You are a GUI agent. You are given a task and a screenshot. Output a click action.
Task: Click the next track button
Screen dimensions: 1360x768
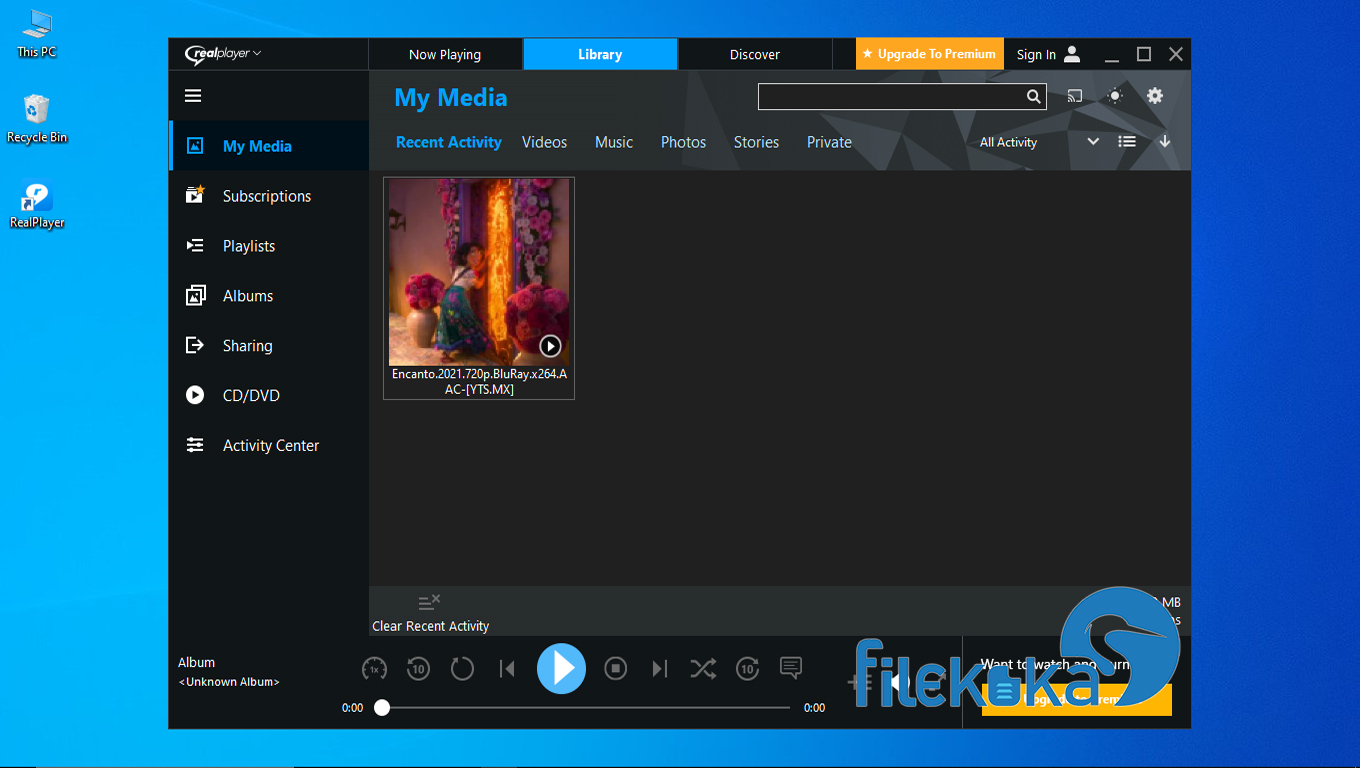pos(659,669)
